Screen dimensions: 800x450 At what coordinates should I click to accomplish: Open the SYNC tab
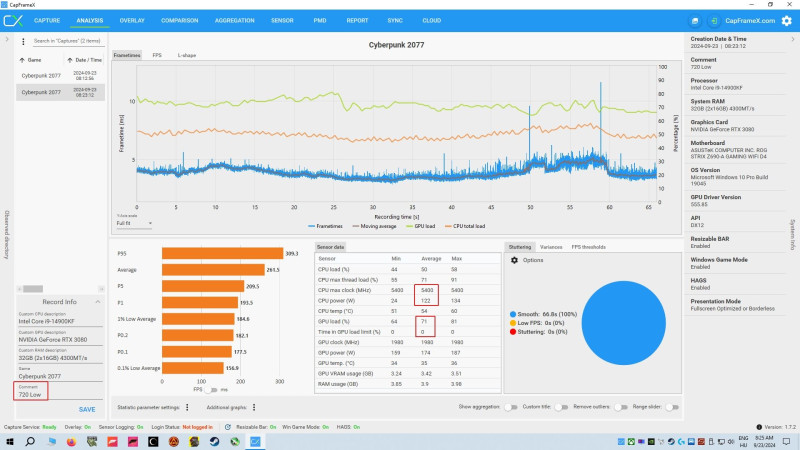coord(395,21)
